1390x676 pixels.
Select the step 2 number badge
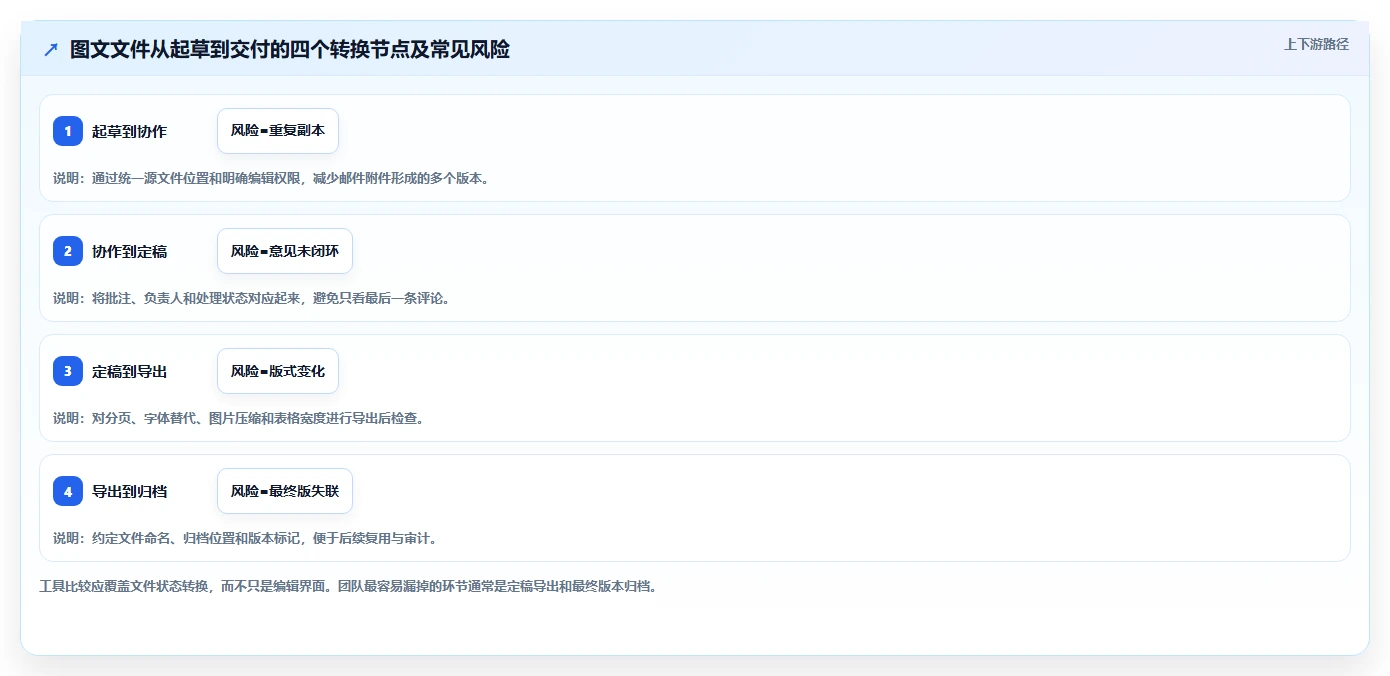click(x=68, y=251)
